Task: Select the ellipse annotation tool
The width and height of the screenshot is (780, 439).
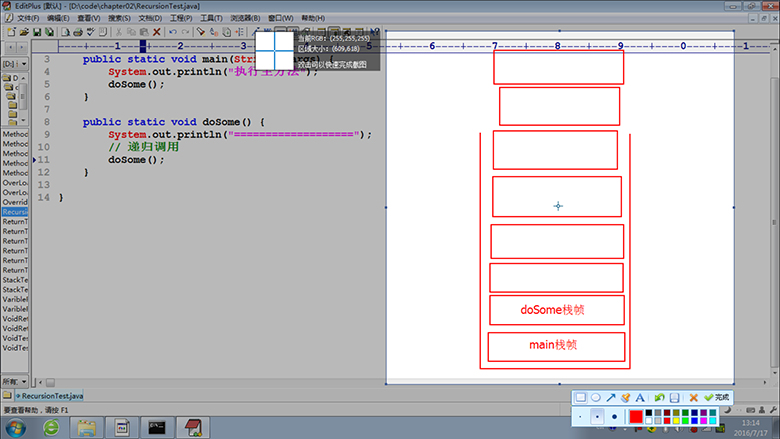Action: click(x=596, y=397)
